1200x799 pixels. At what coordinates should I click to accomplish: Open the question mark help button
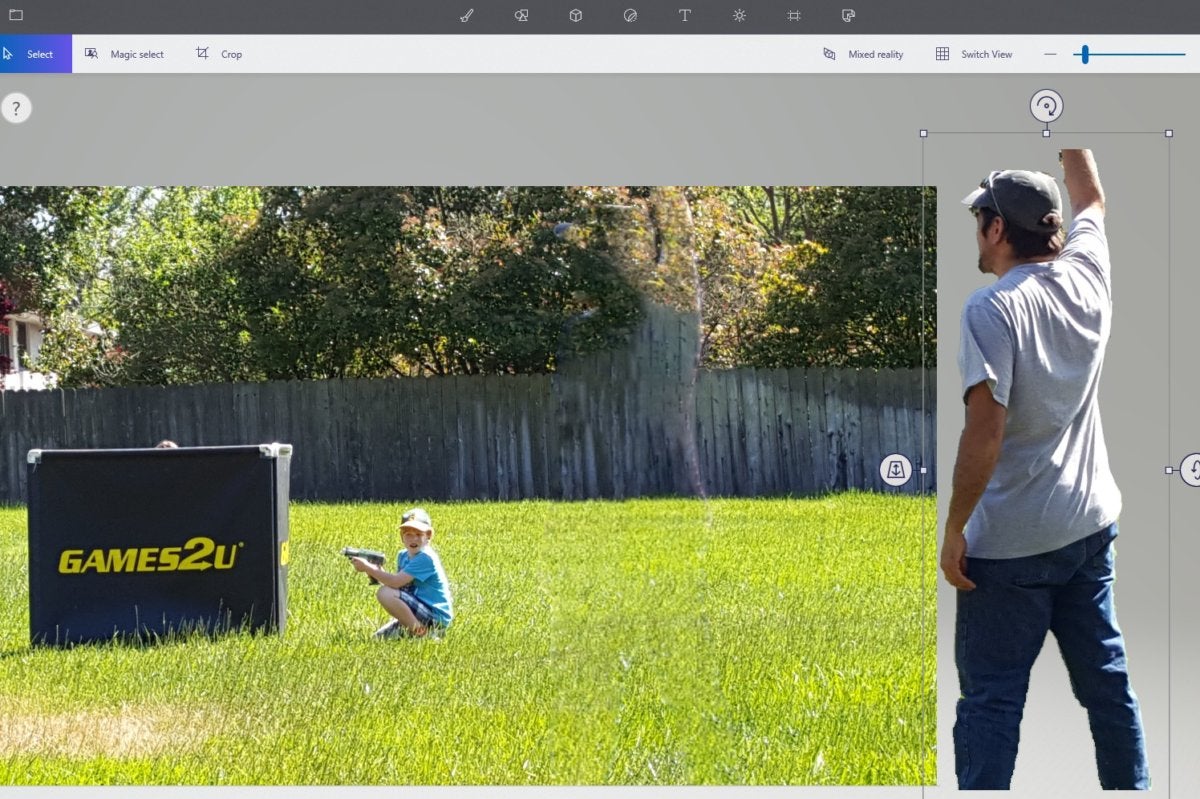coord(16,108)
